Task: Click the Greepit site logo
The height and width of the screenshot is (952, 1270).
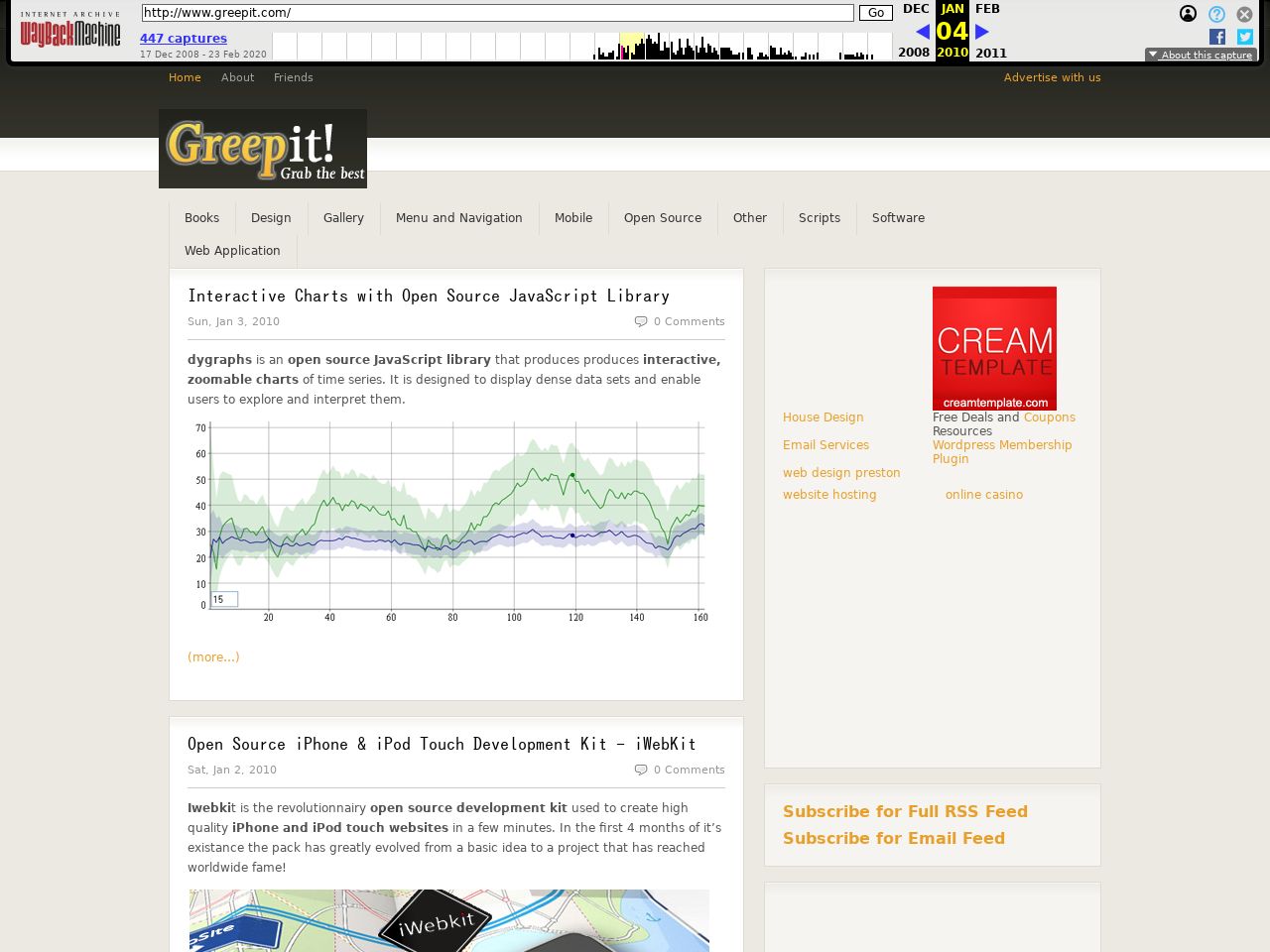Action: (x=263, y=149)
